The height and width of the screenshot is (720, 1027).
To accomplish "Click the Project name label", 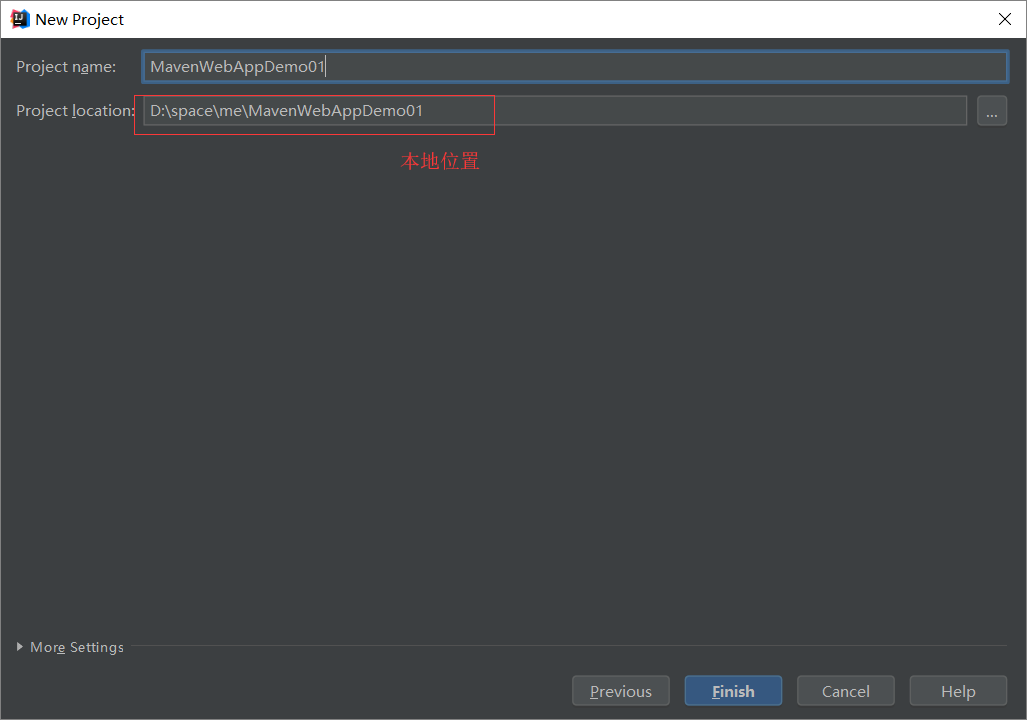I will 66,66.
